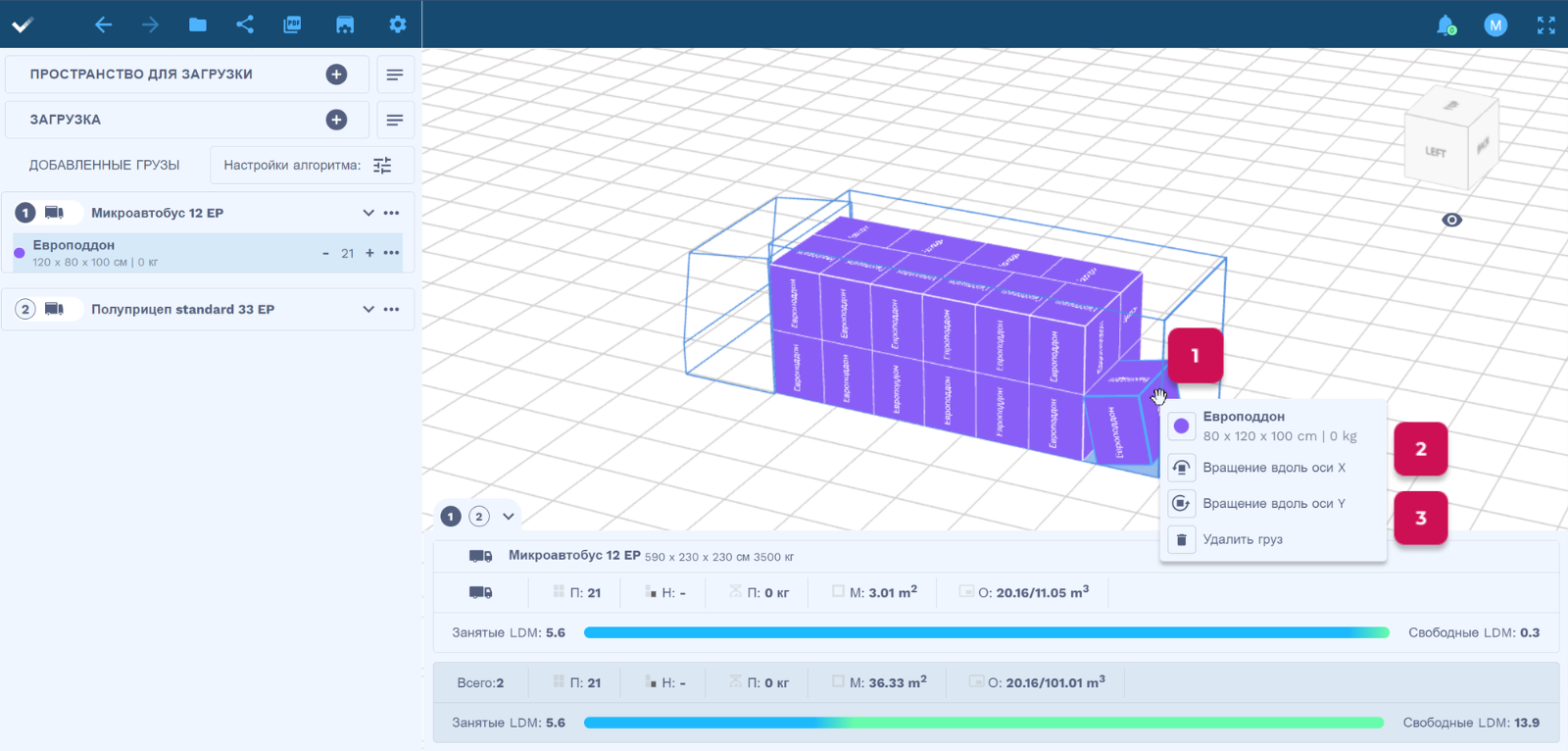Expand Полуприцеп standard 33 EP chevron
This screenshot has height=751, width=1568.
[368, 309]
